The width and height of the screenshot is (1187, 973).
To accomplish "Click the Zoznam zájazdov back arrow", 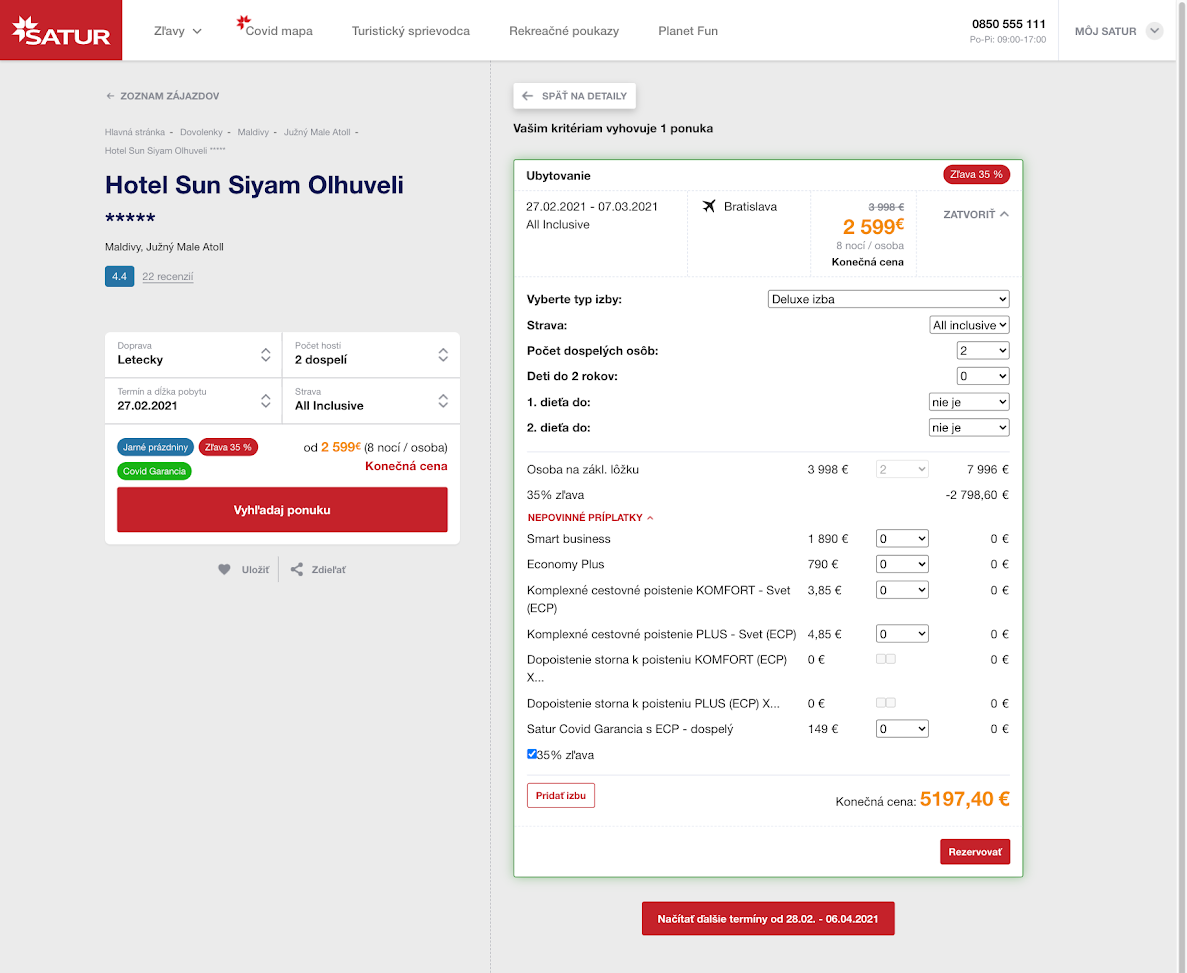I will [x=110, y=97].
